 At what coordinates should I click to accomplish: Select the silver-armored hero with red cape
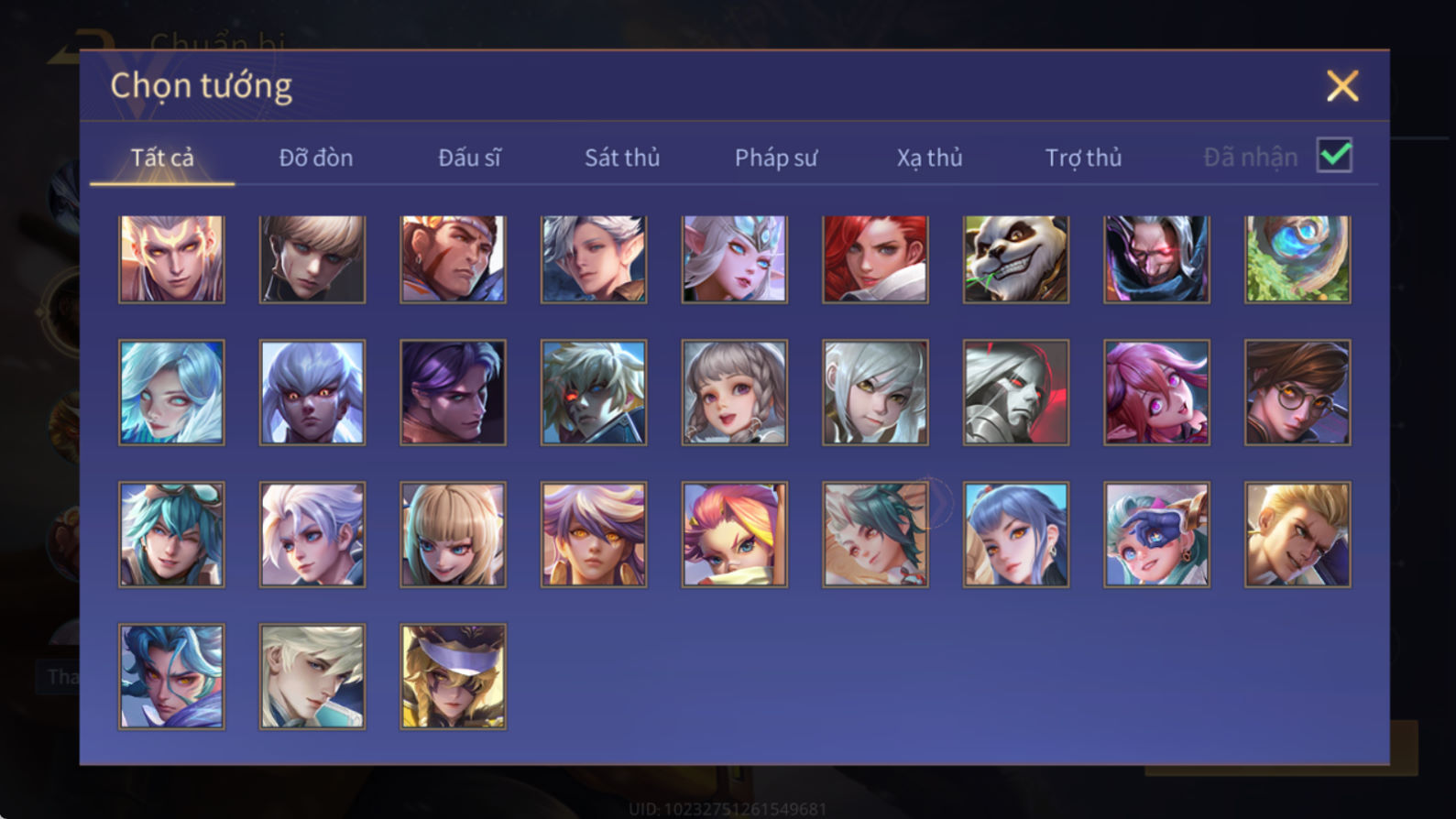(1015, 392)
